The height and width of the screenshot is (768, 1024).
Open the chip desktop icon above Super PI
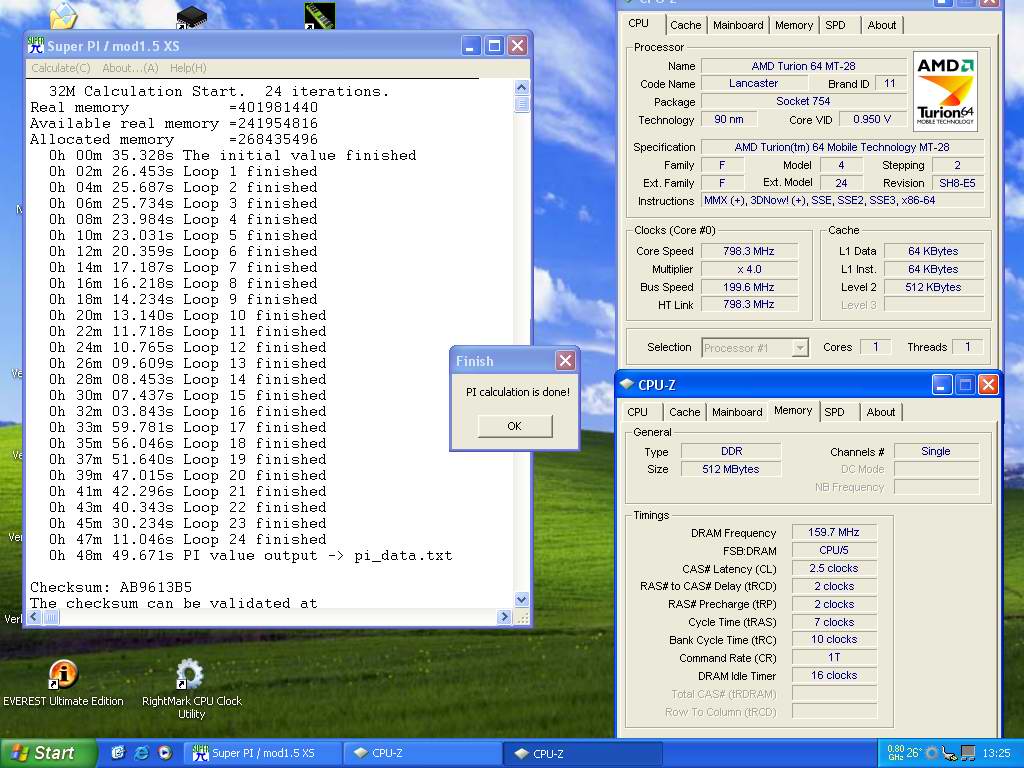coord(191,17)
